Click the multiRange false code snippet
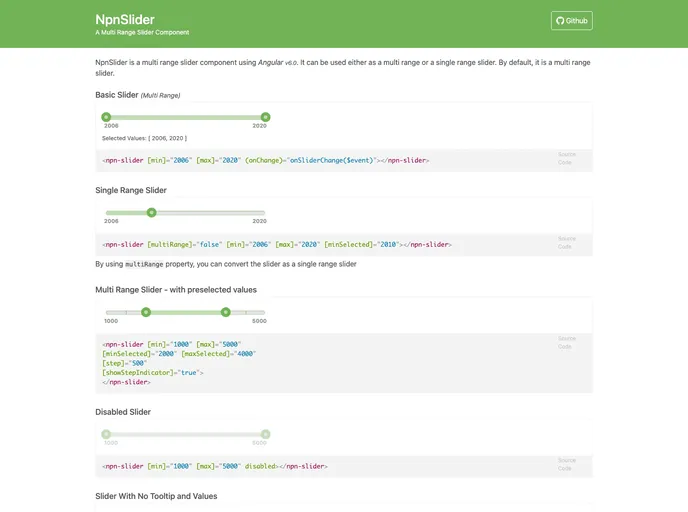The width and height of the screenshot is (688, 512). pos(277,245)
